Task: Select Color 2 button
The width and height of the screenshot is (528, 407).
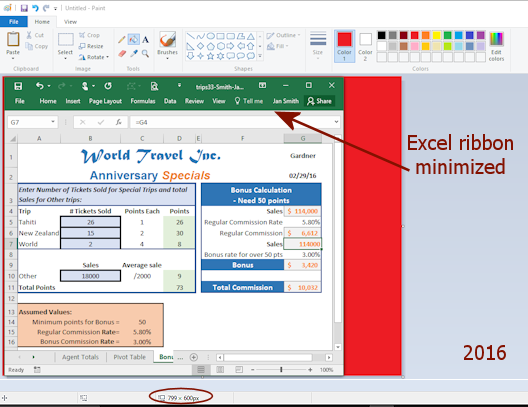Action: click(365, 46)
